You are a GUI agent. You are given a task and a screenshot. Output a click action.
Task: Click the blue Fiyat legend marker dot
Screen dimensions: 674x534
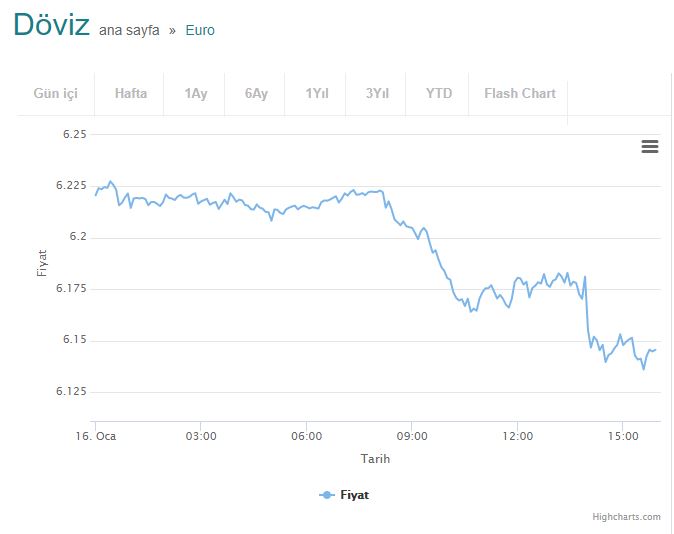coord(327,495)
